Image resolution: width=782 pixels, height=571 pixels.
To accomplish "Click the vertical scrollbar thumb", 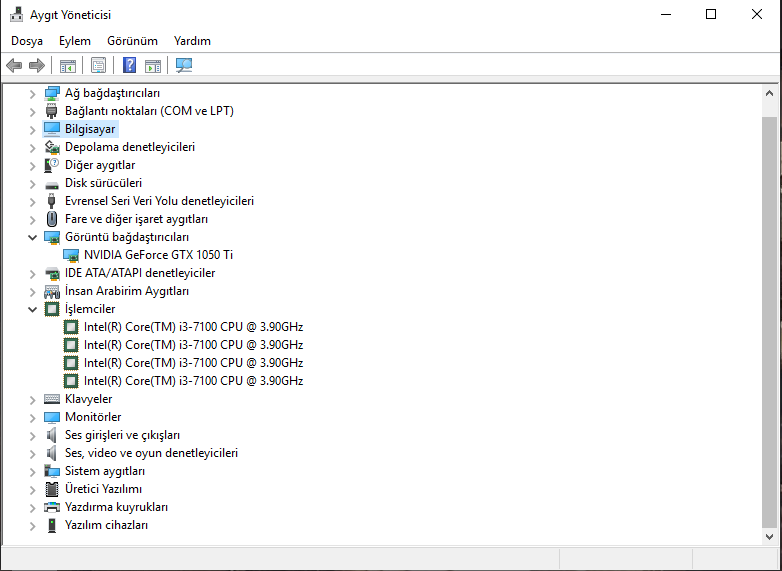I will coord(769,322).
